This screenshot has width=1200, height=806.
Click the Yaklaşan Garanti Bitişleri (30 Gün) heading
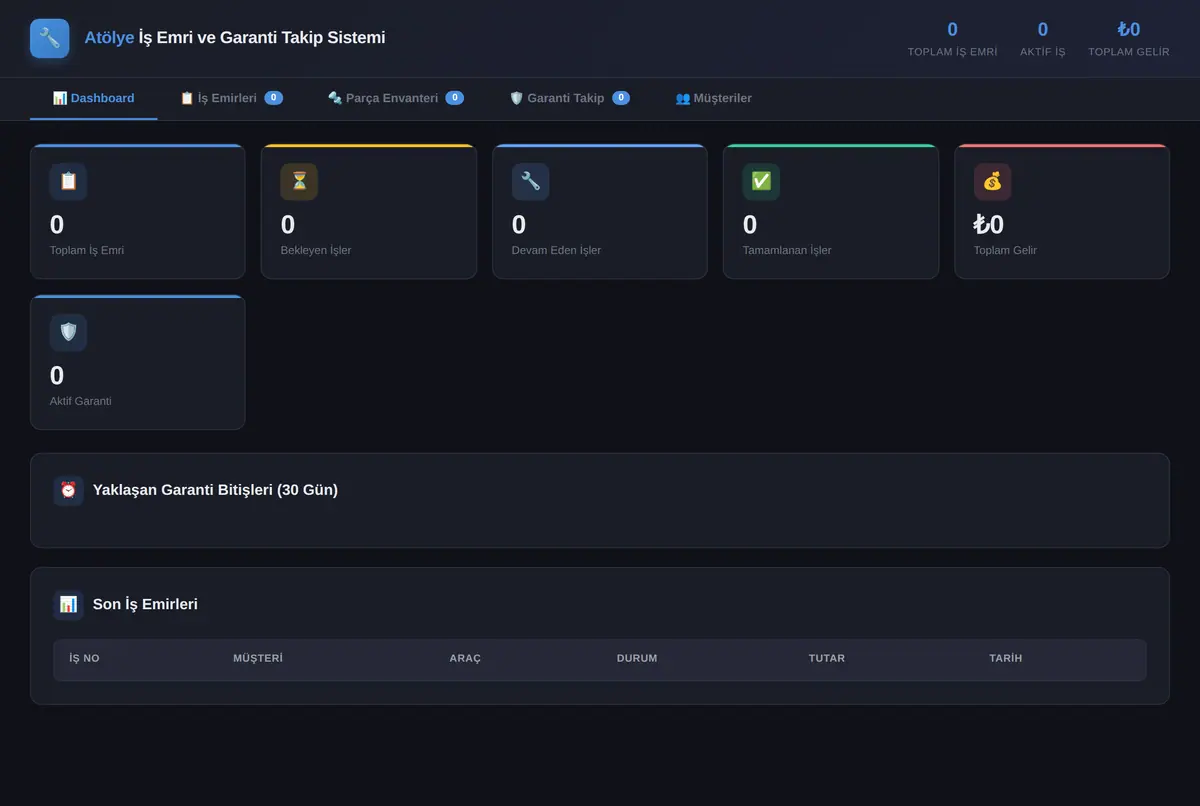click(x=215, y=490)
